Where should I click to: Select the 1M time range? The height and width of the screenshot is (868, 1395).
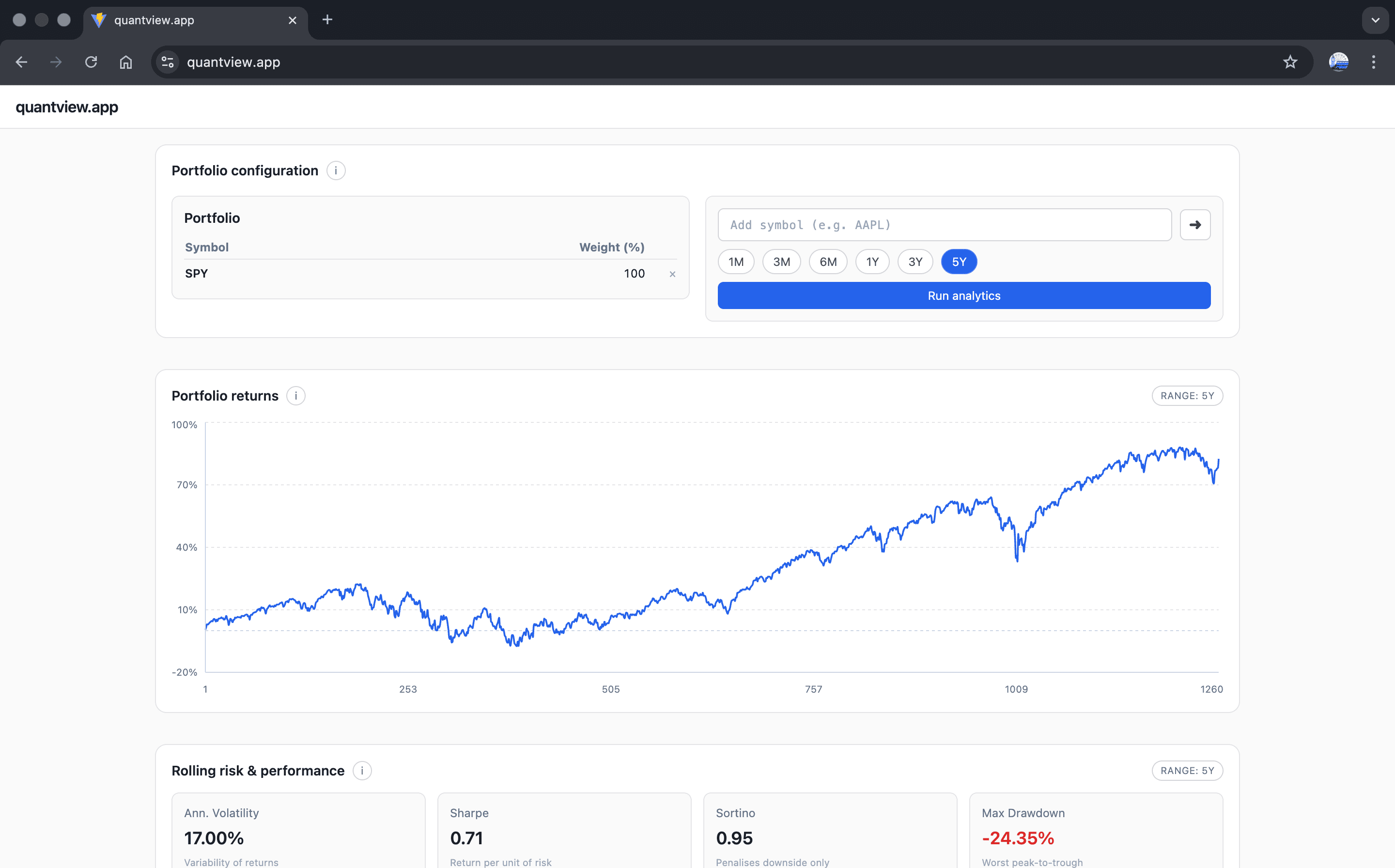coord(736,262)
